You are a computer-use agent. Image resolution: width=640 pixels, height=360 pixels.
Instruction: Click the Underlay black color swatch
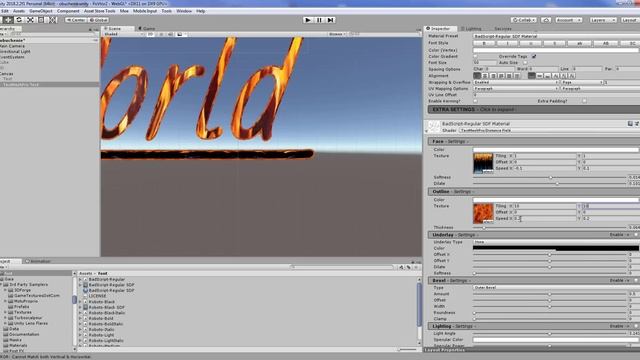pos(556,248)
